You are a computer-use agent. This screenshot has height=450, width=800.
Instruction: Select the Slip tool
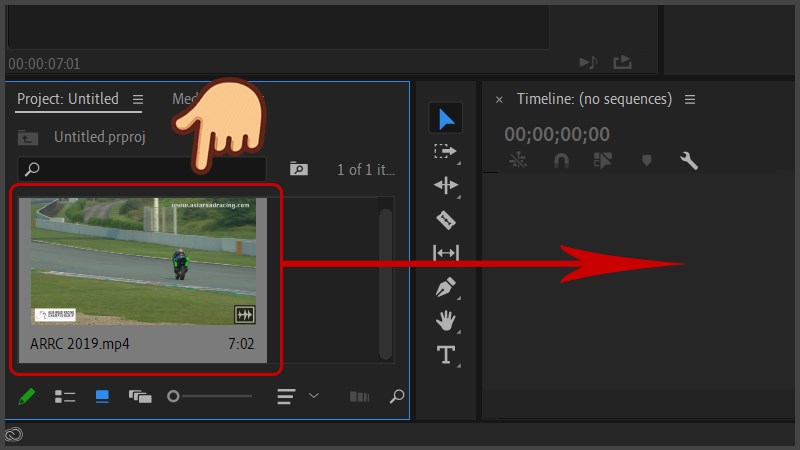[446, 253]
